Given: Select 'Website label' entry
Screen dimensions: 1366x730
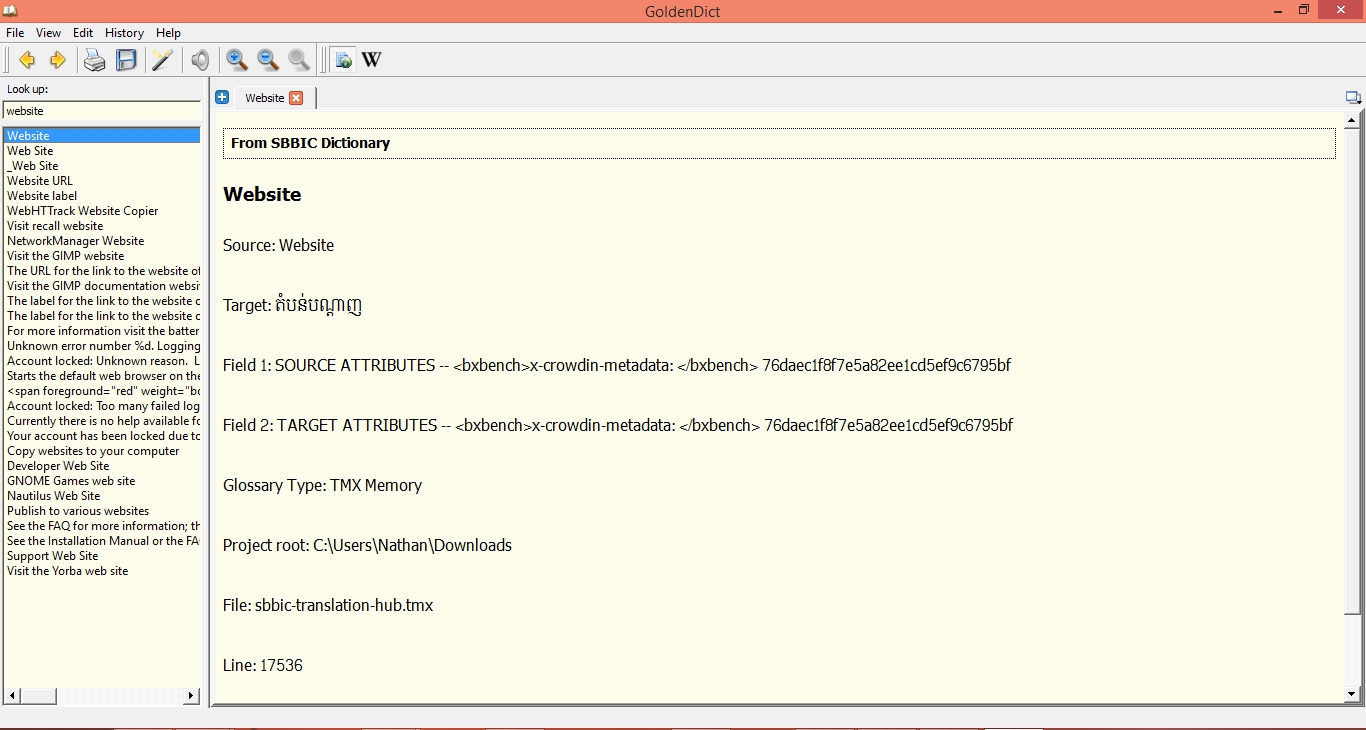Looking at the screenshot, I should point(102,196).
